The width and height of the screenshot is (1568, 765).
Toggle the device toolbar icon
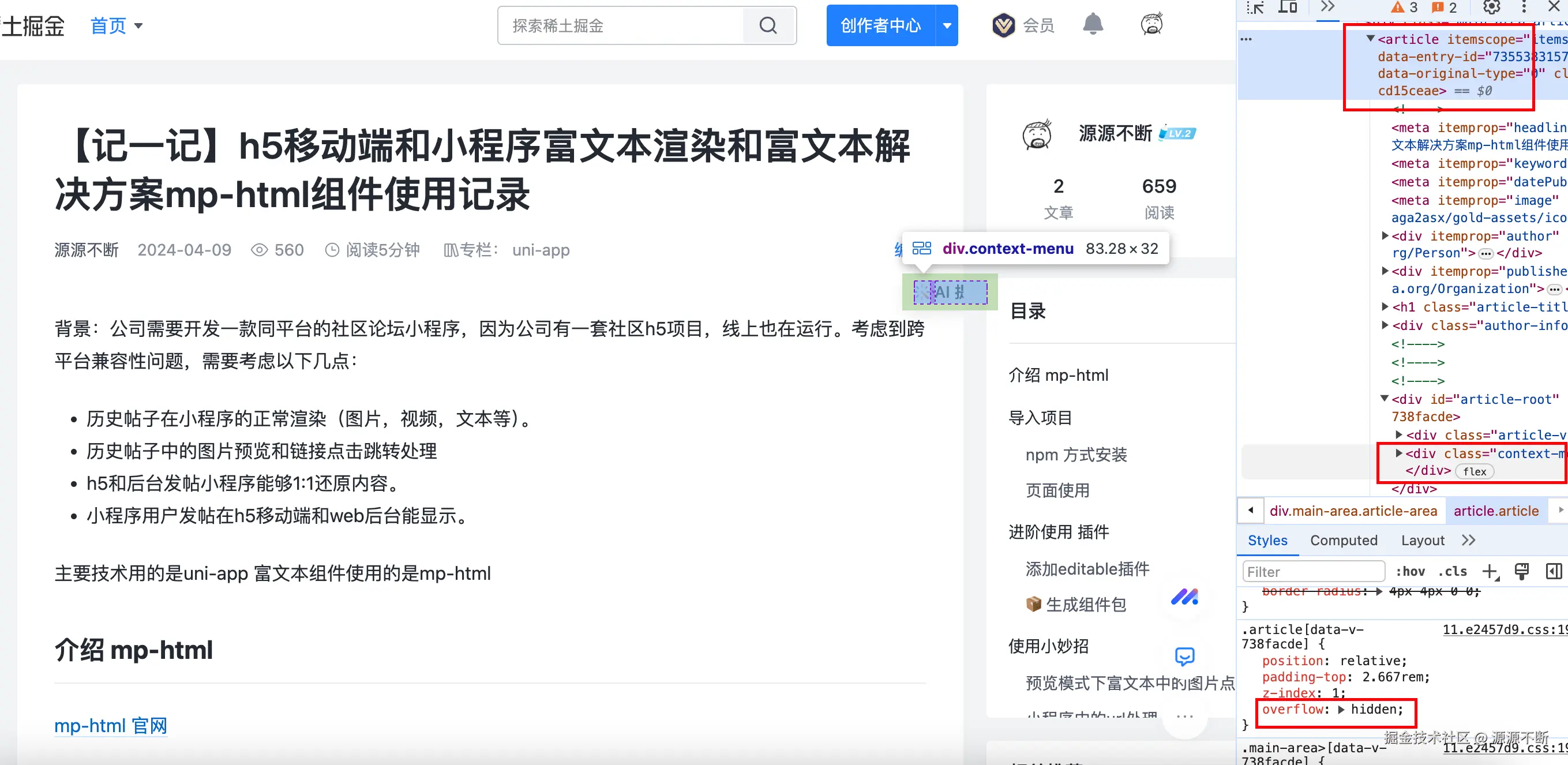tap(1288, 7)
